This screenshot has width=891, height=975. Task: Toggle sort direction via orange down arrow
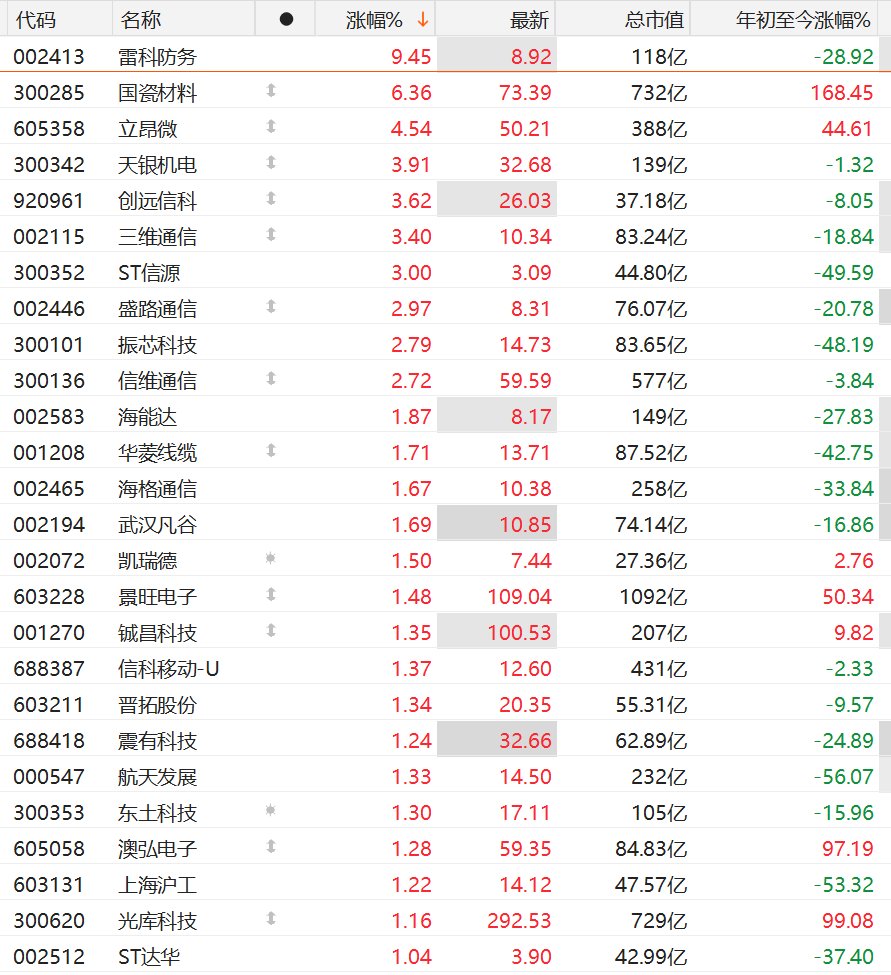click(423, 20)
